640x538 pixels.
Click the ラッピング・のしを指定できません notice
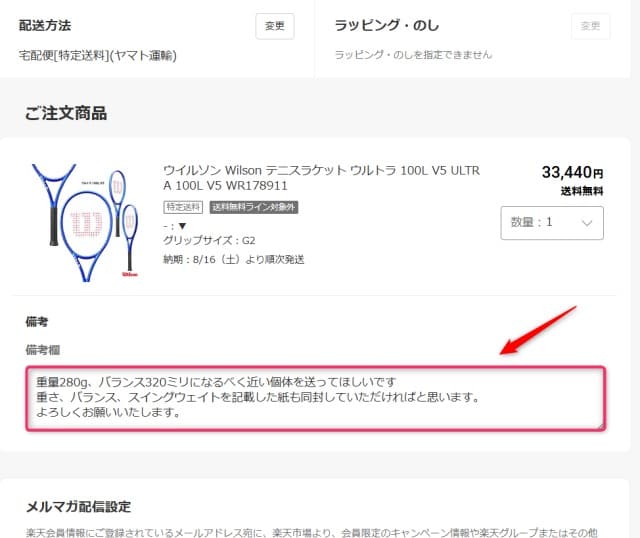(413, 55)
